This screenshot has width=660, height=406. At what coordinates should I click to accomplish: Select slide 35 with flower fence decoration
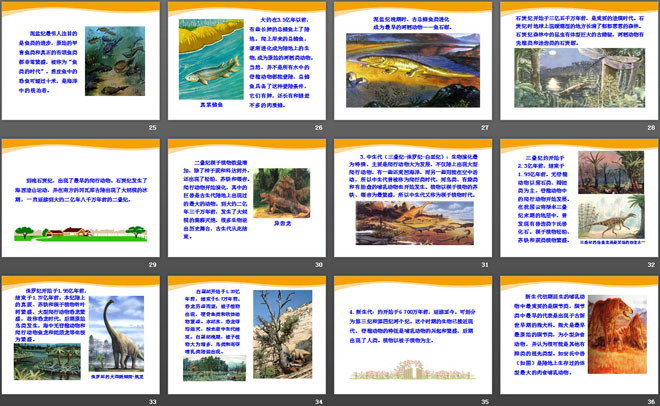[x=413, y=335]
